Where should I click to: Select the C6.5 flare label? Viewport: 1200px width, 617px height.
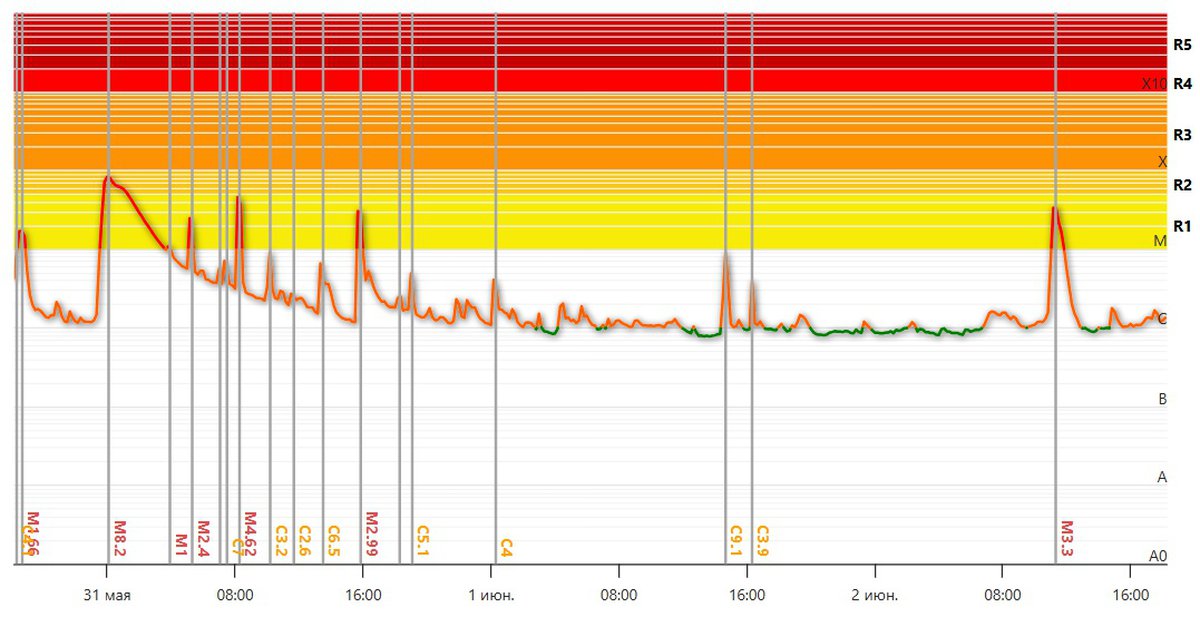[x=334, y=541]
